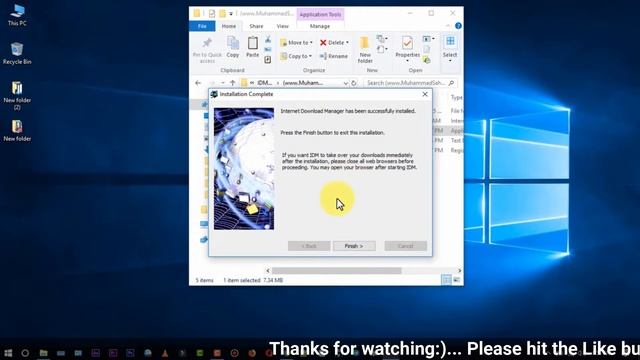Click the scrollbar right arrow
Screen dimensions: 640x360
click(x=460, y=271)
